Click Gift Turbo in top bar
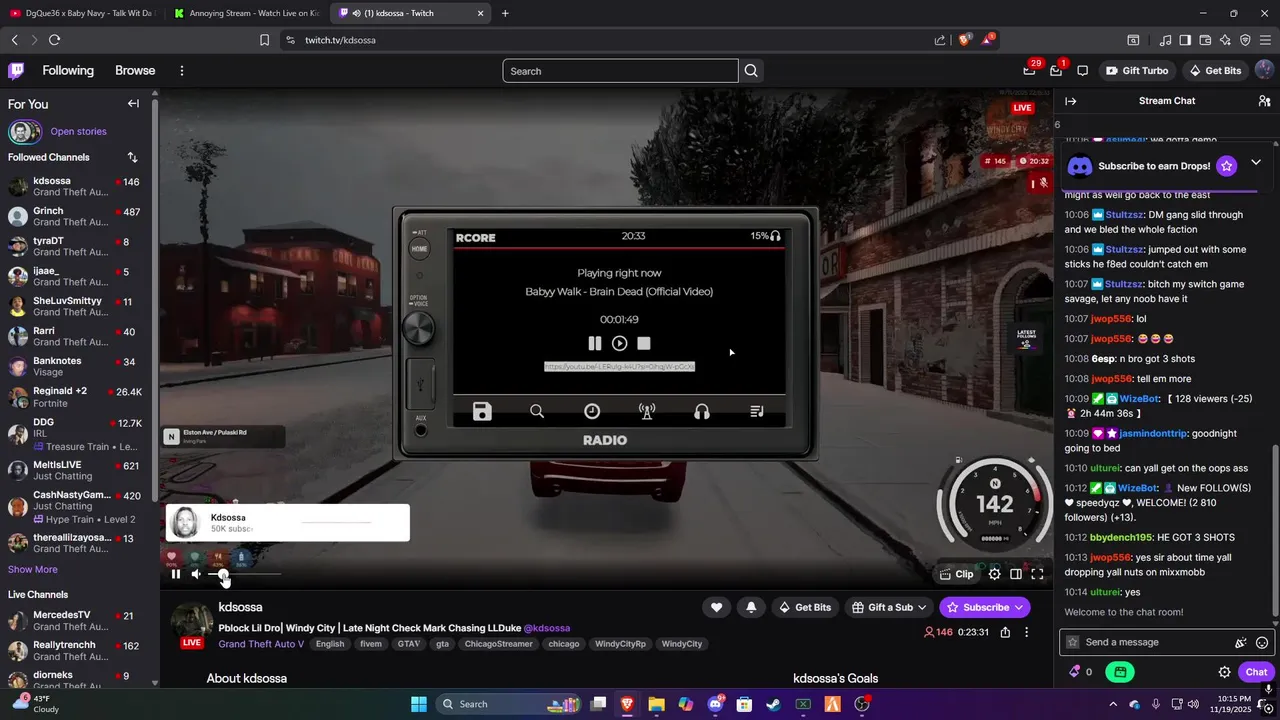Image resolution: width=1280 pixels, height=720 pixels. 1137,71
